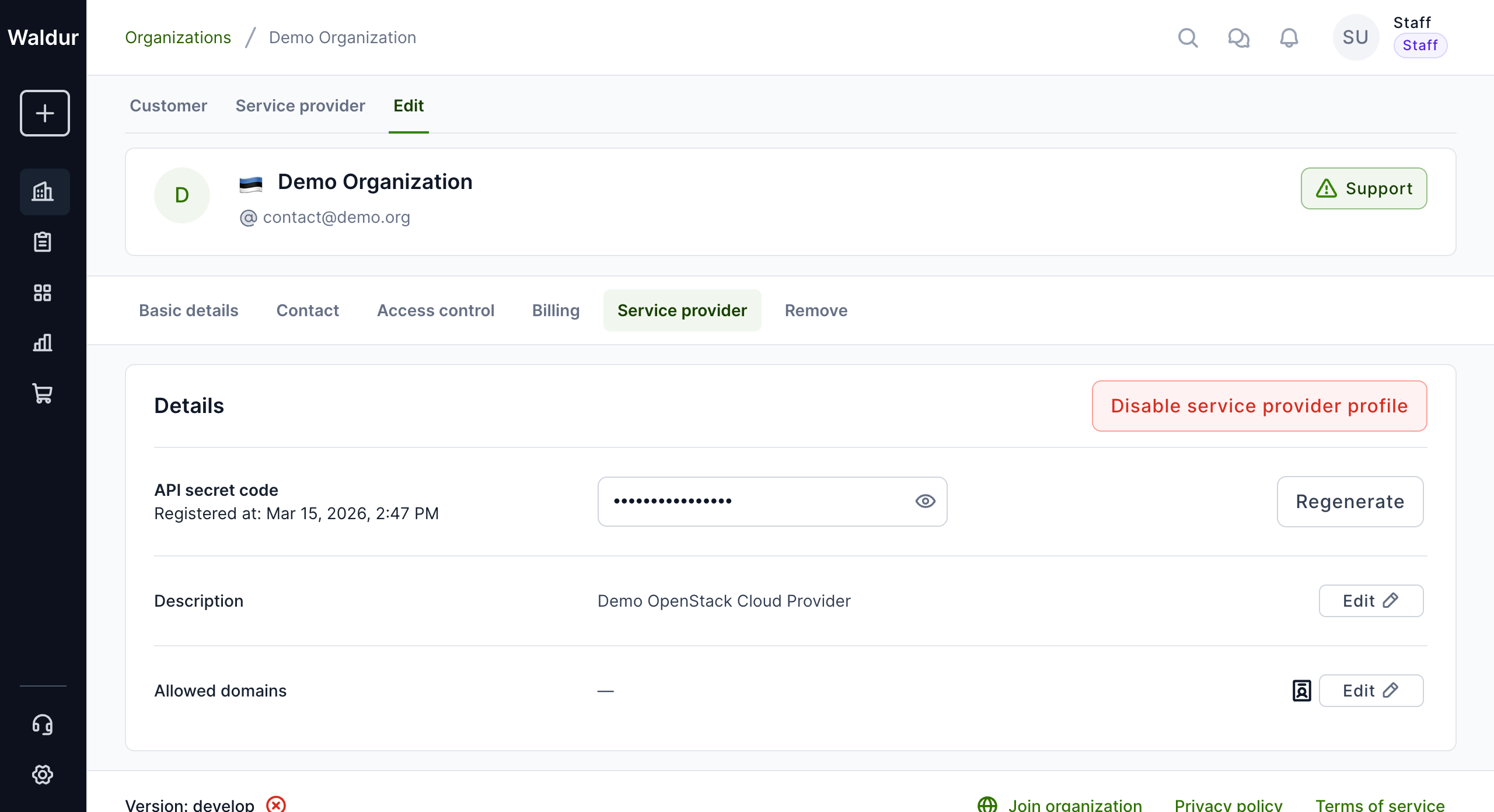1494x812 pixels.
Task: Click the plus add button in sidebar
Action: tap(44, 113)
